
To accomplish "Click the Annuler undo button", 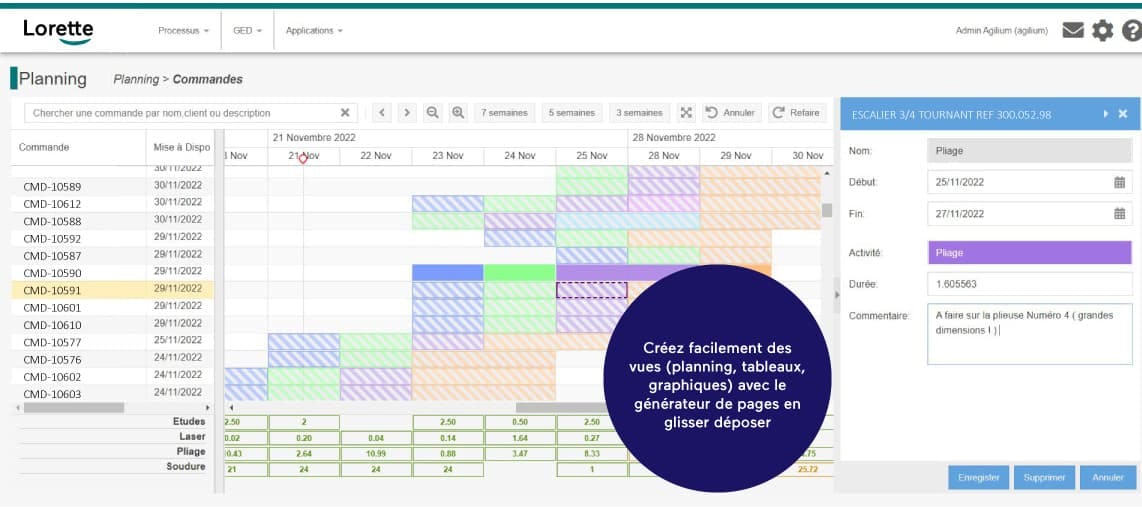I will coord(731,113).
